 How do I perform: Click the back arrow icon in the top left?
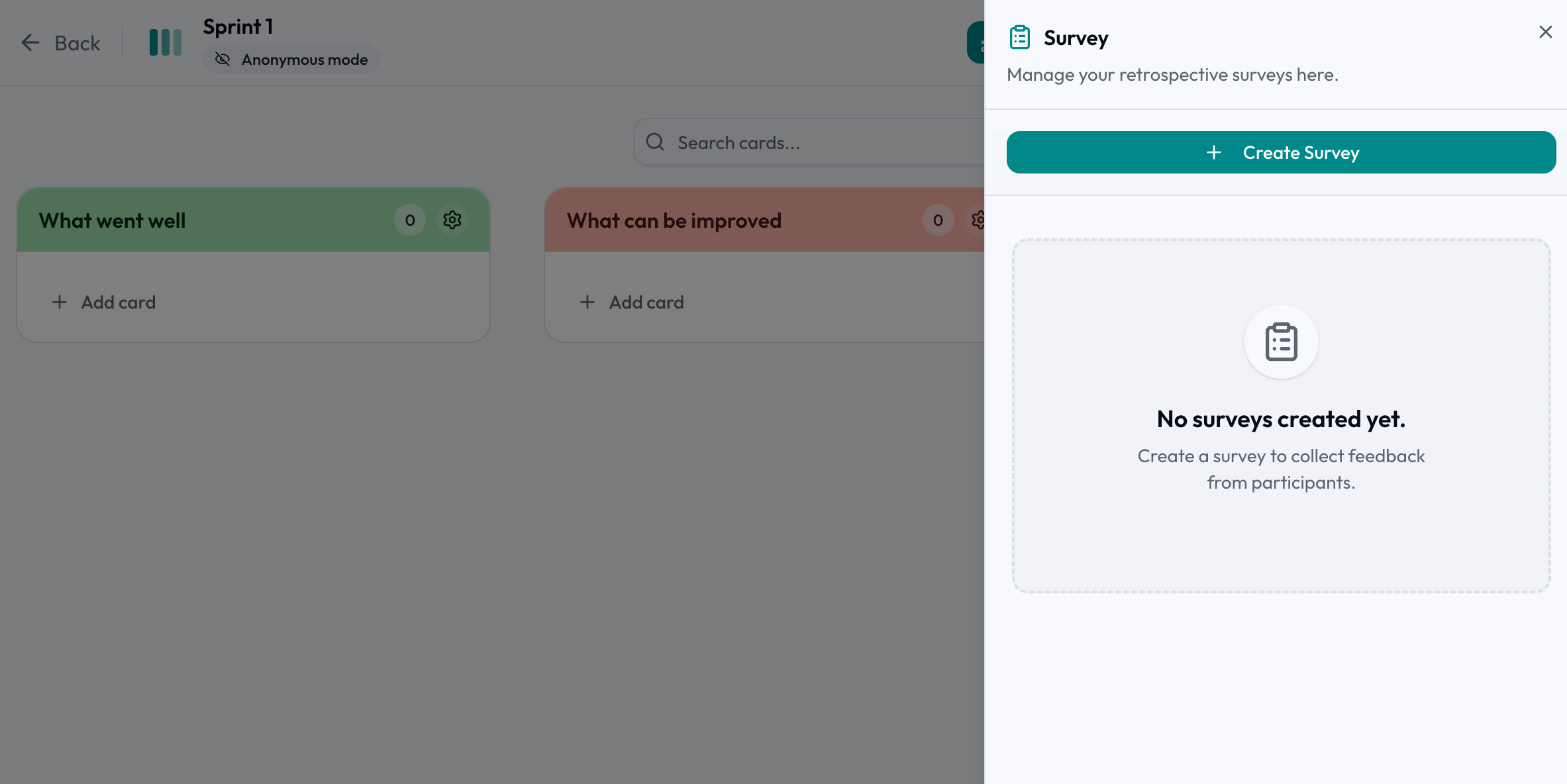point(30,42)
